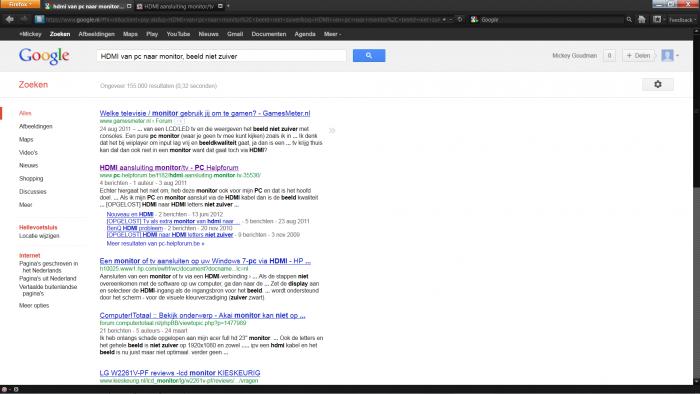700x394 pixels.
Task: Show preview arrows beside GamesMeter result
Action: coord(332,131)
